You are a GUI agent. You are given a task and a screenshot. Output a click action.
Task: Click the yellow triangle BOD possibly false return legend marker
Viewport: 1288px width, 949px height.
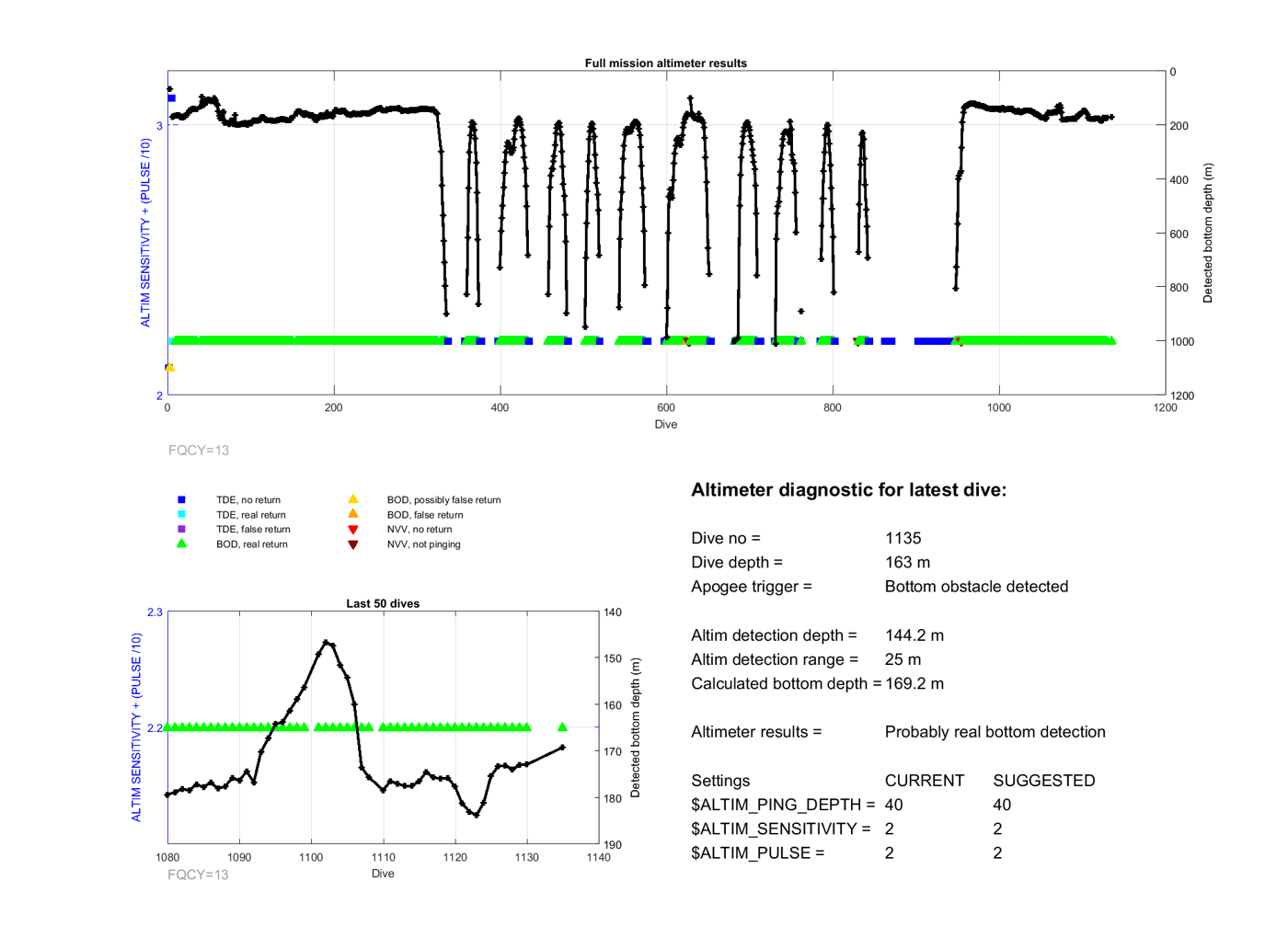(352, 499)
